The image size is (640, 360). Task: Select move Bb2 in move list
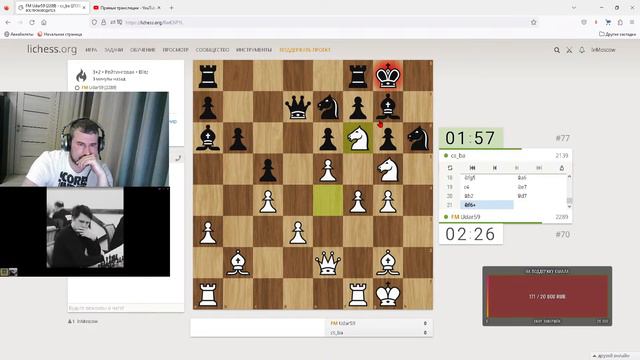coord(469,196)
